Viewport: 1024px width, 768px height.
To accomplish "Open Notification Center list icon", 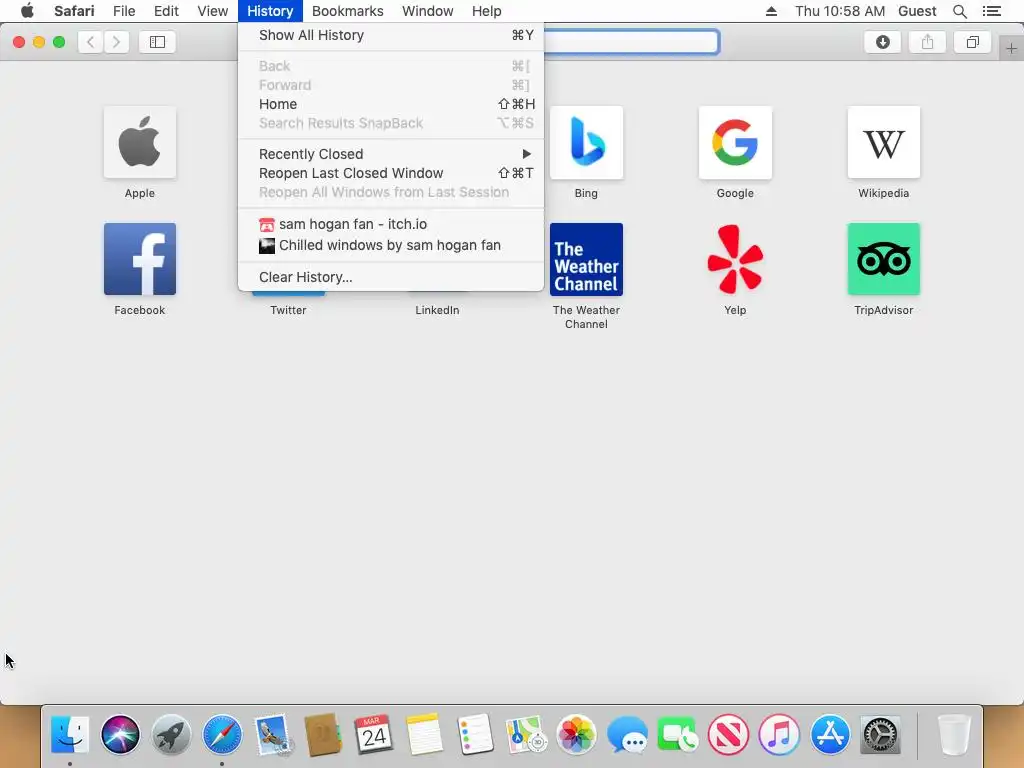I will (x=991, y=11).
